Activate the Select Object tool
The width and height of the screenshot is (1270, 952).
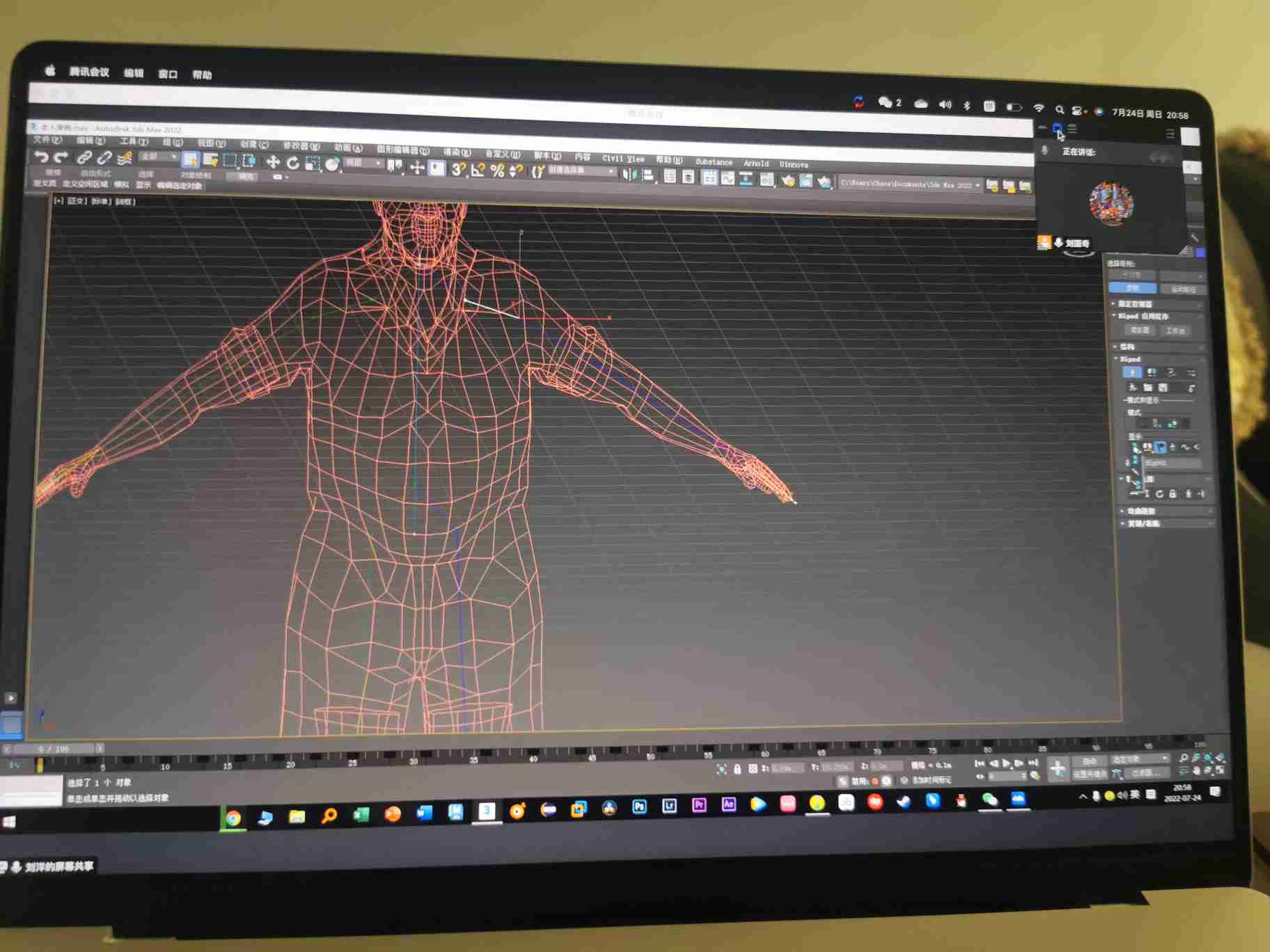(x=190, y=160)
